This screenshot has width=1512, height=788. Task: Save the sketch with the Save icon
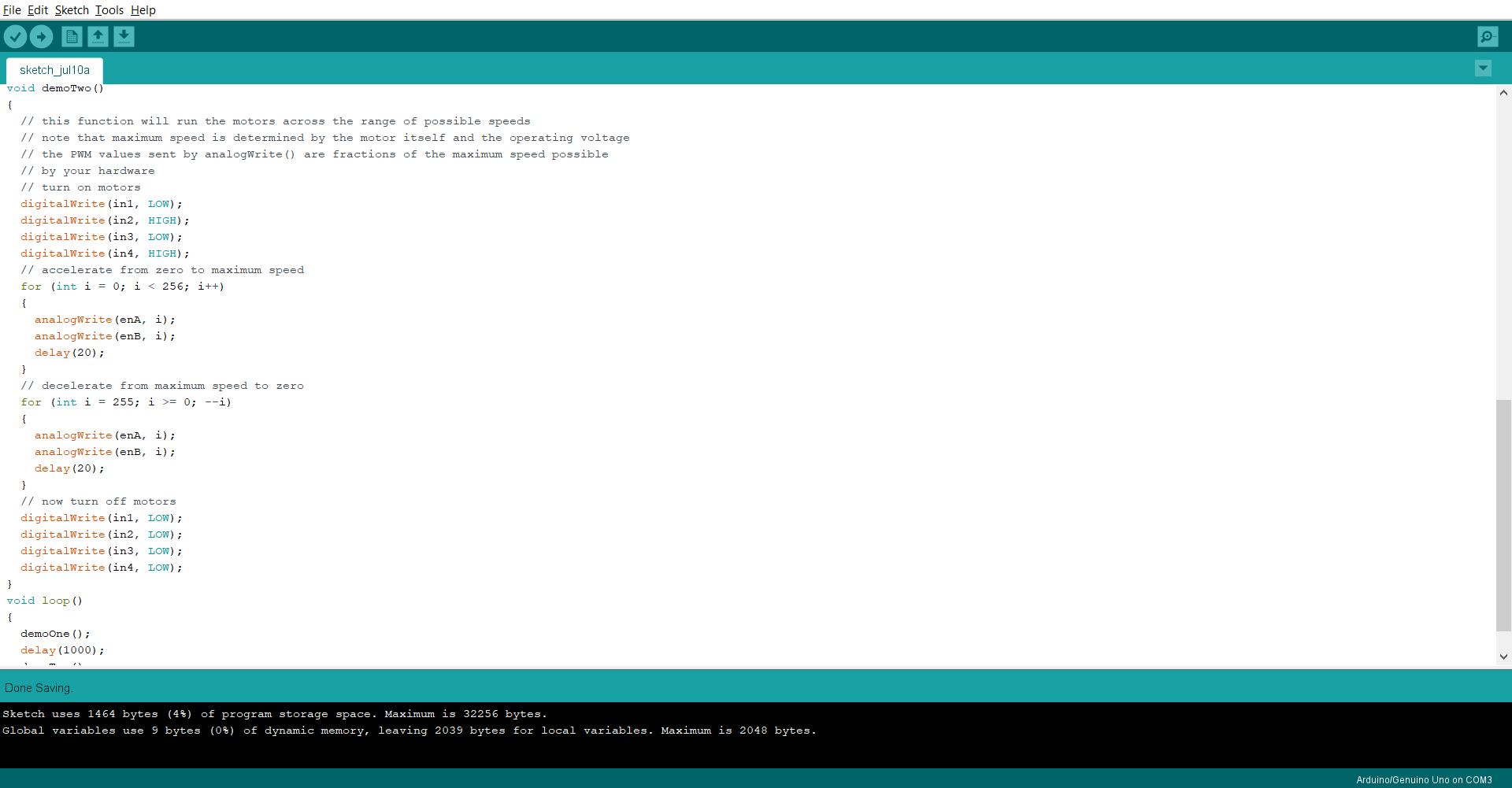[x=124, y=36]
